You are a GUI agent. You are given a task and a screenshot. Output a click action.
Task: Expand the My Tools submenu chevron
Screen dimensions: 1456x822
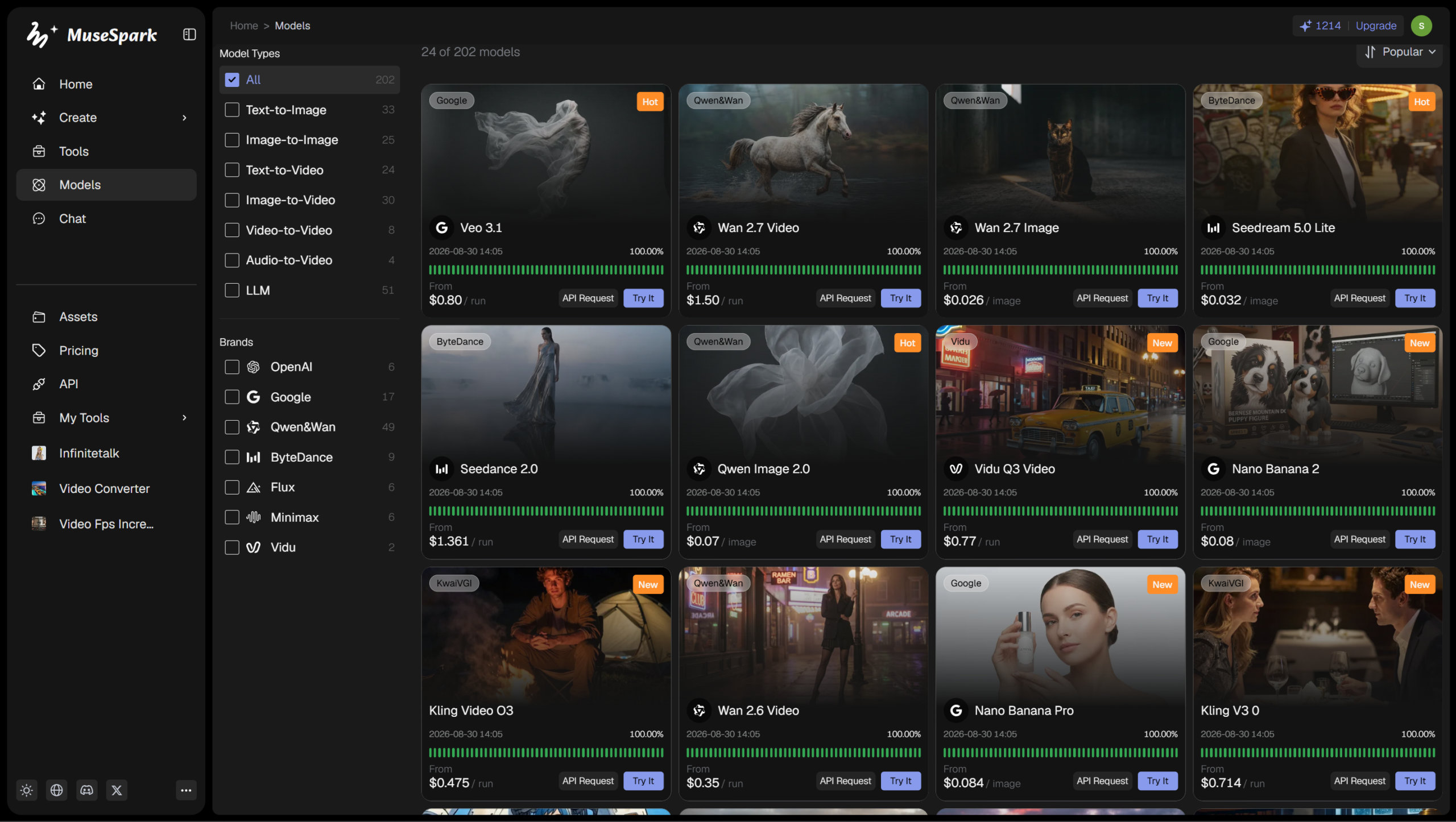pyautogui.click(x=184, y=418)
